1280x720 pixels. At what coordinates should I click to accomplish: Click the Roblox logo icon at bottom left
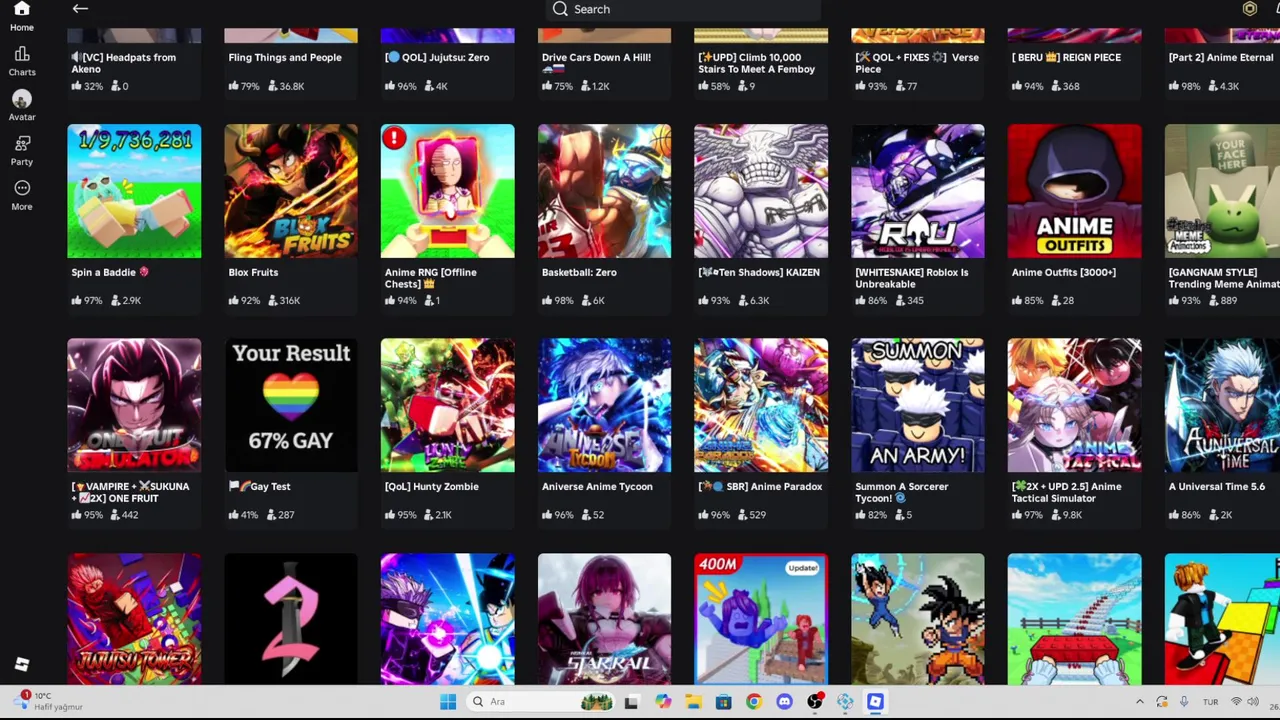tap(22, 664)
